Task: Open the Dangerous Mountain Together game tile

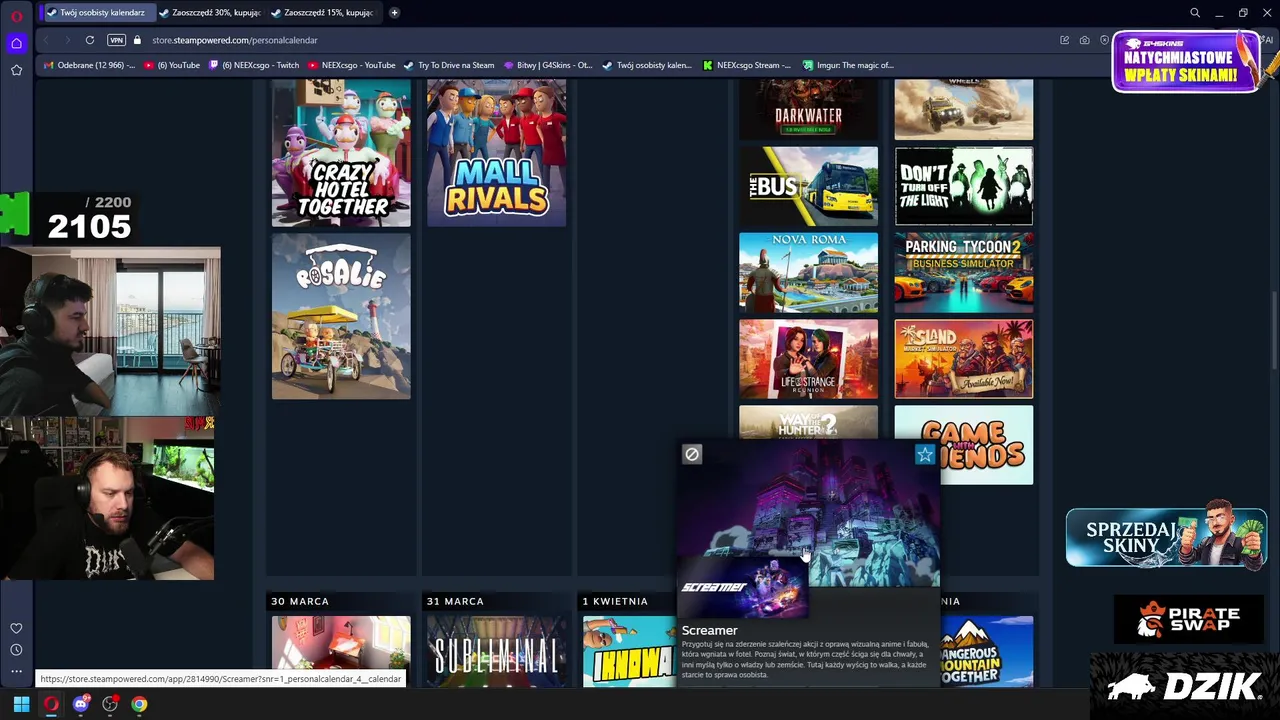Action: coord(987,651)
